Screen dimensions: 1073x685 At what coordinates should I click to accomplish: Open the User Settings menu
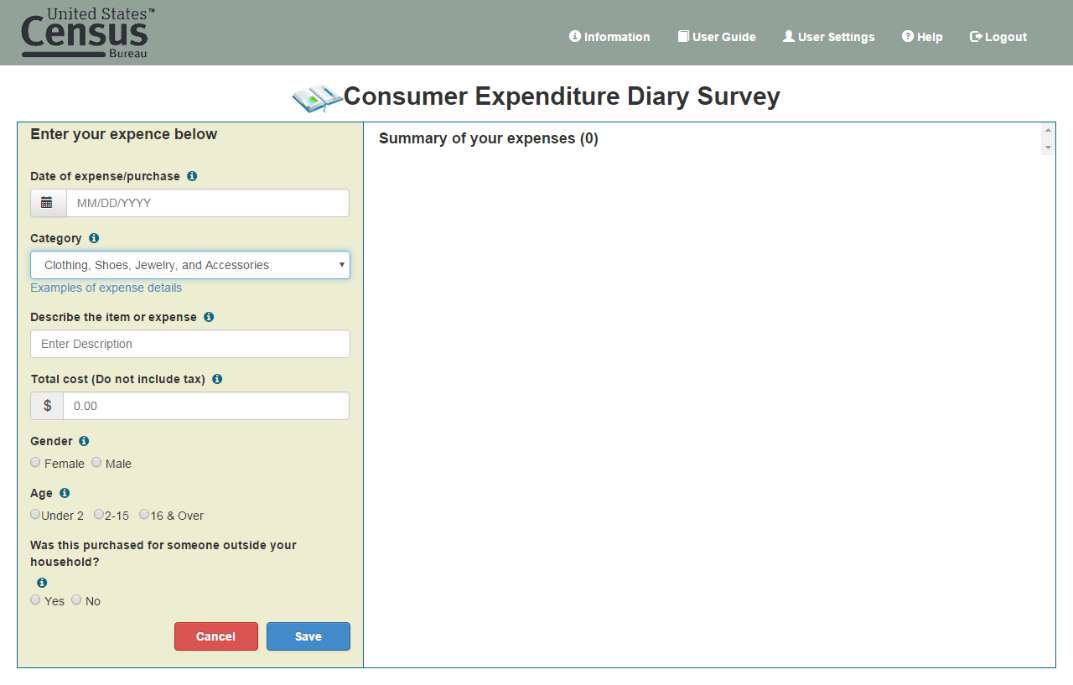coord(828,37)
